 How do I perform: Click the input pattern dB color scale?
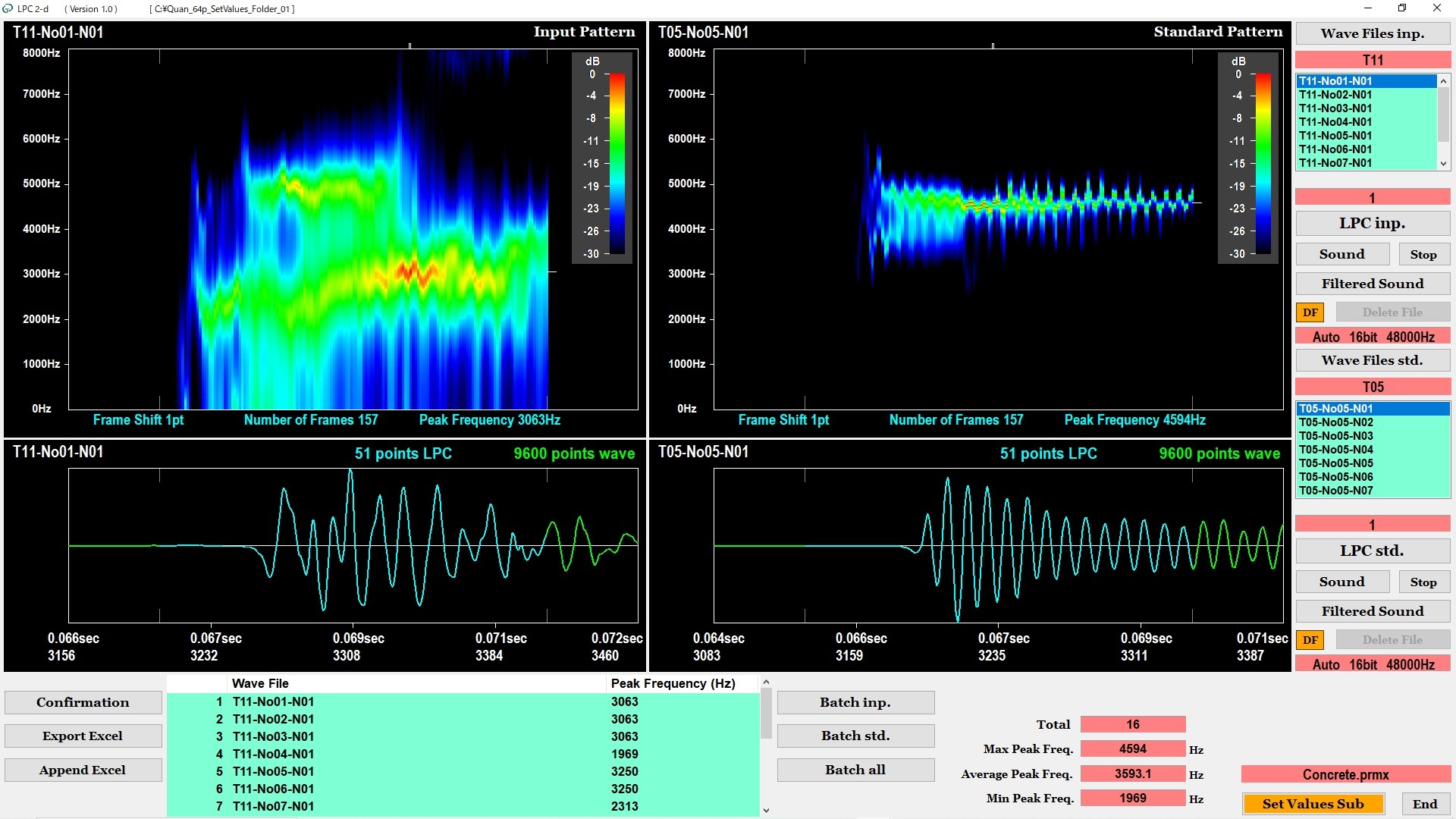[x=617, y=163]
